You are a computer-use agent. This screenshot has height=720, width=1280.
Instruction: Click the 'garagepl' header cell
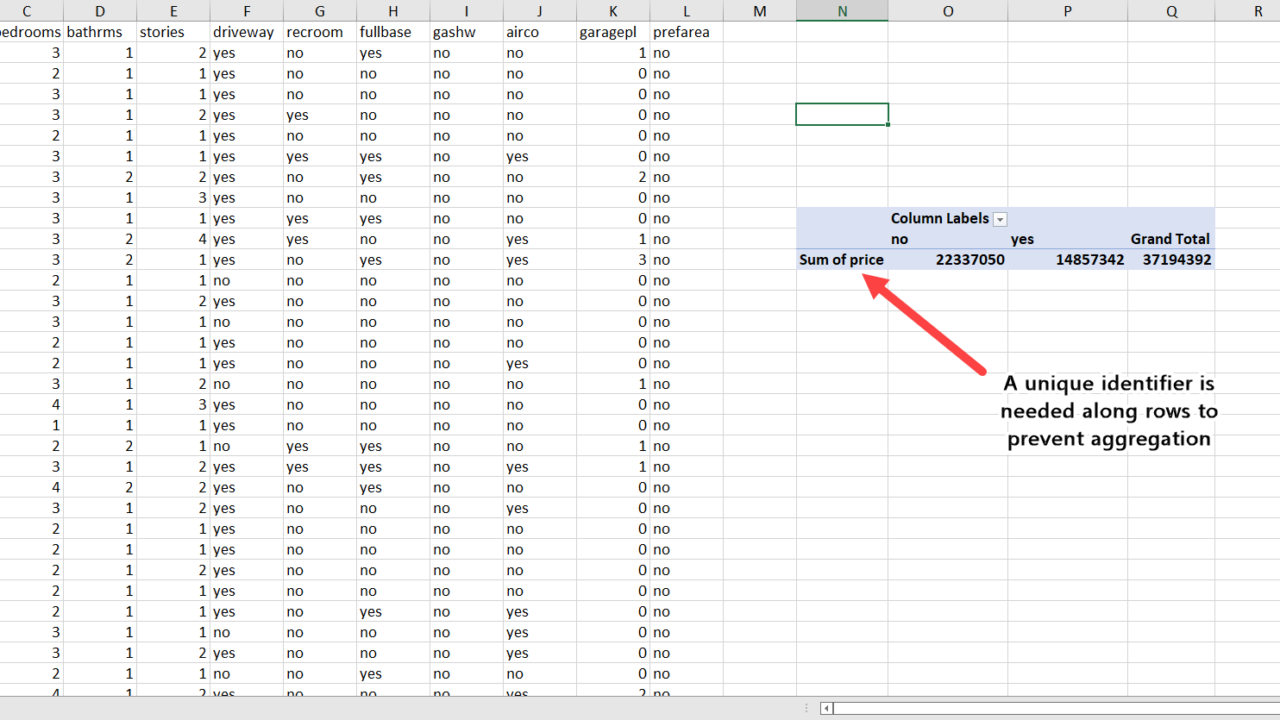(x=613, y=32)
